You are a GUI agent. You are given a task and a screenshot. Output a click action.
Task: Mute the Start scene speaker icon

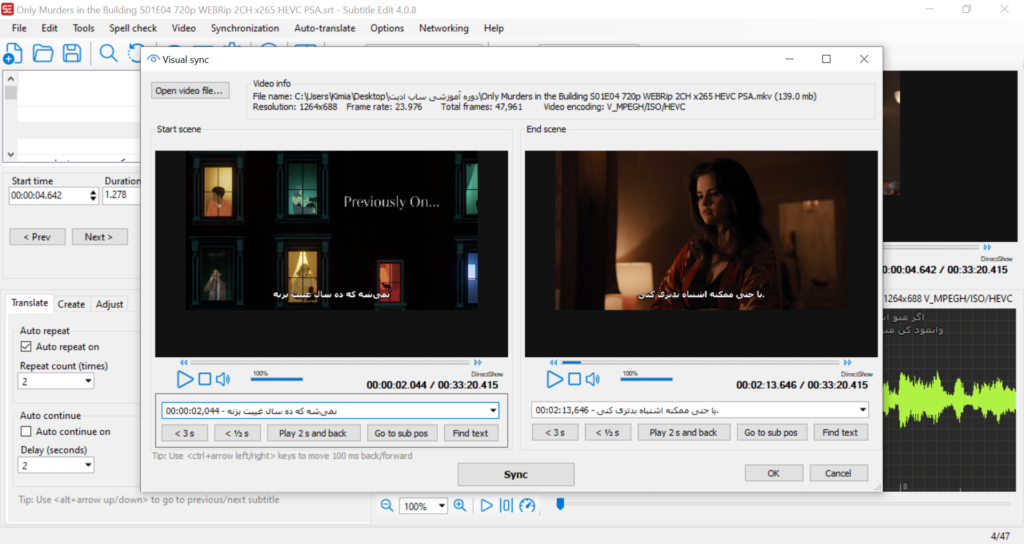point(223,379)
